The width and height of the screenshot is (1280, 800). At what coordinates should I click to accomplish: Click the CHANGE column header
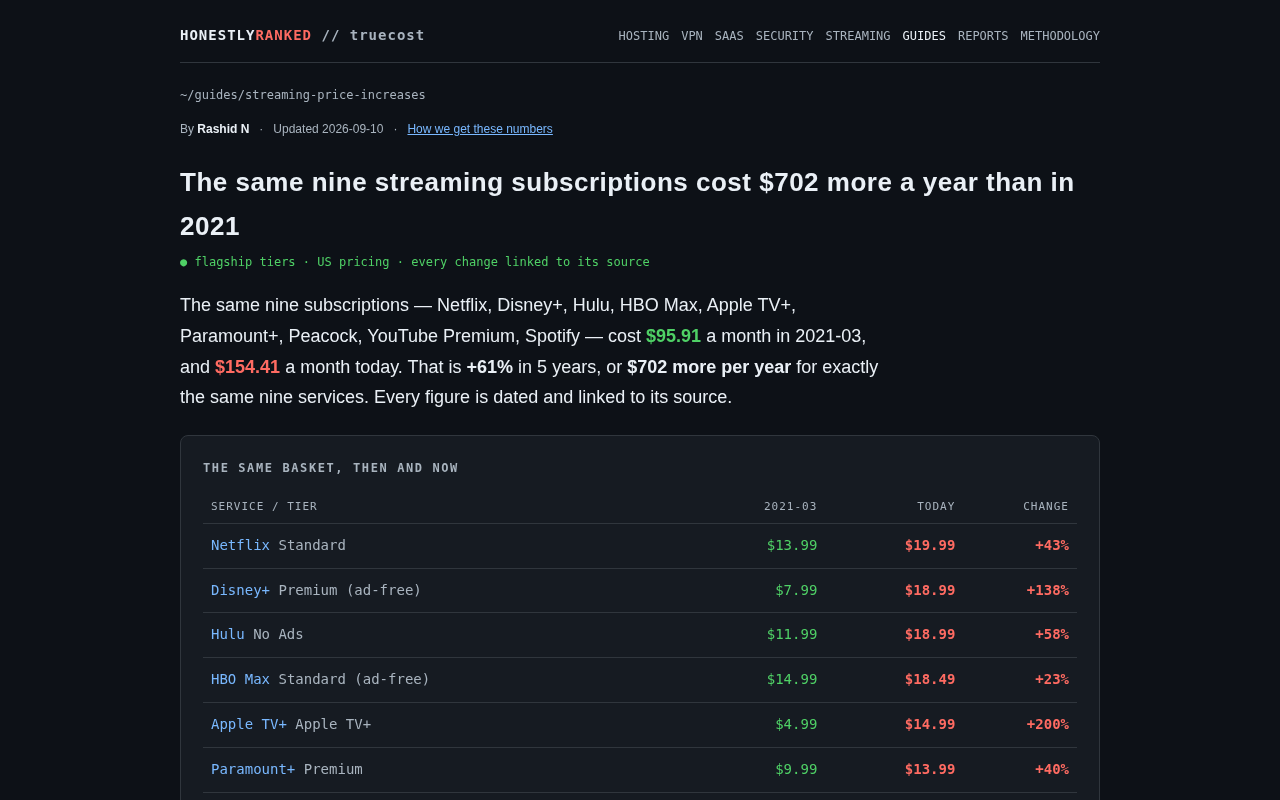coord(1046,507)
